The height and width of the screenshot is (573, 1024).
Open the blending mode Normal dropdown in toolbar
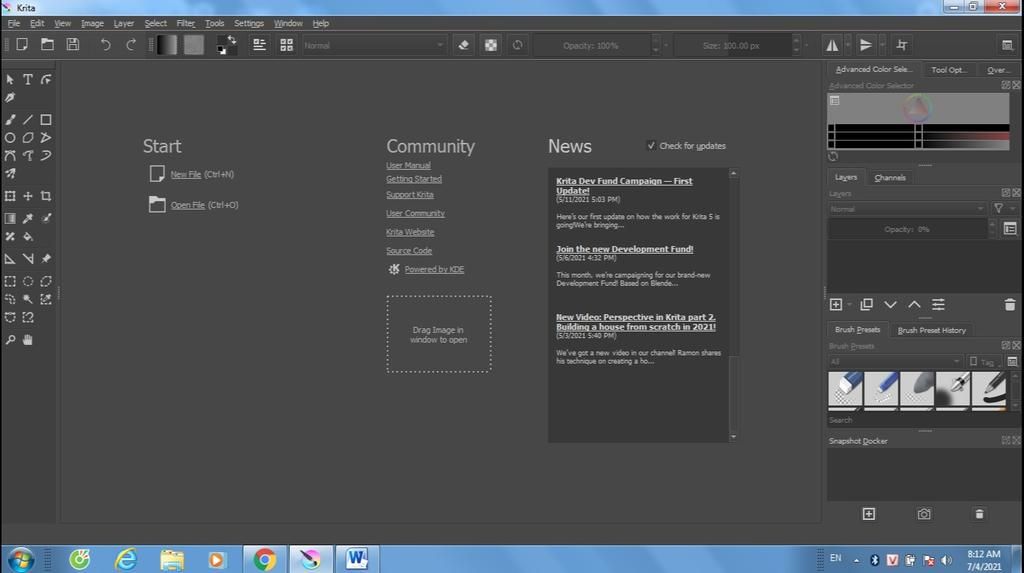click(374, 46)
